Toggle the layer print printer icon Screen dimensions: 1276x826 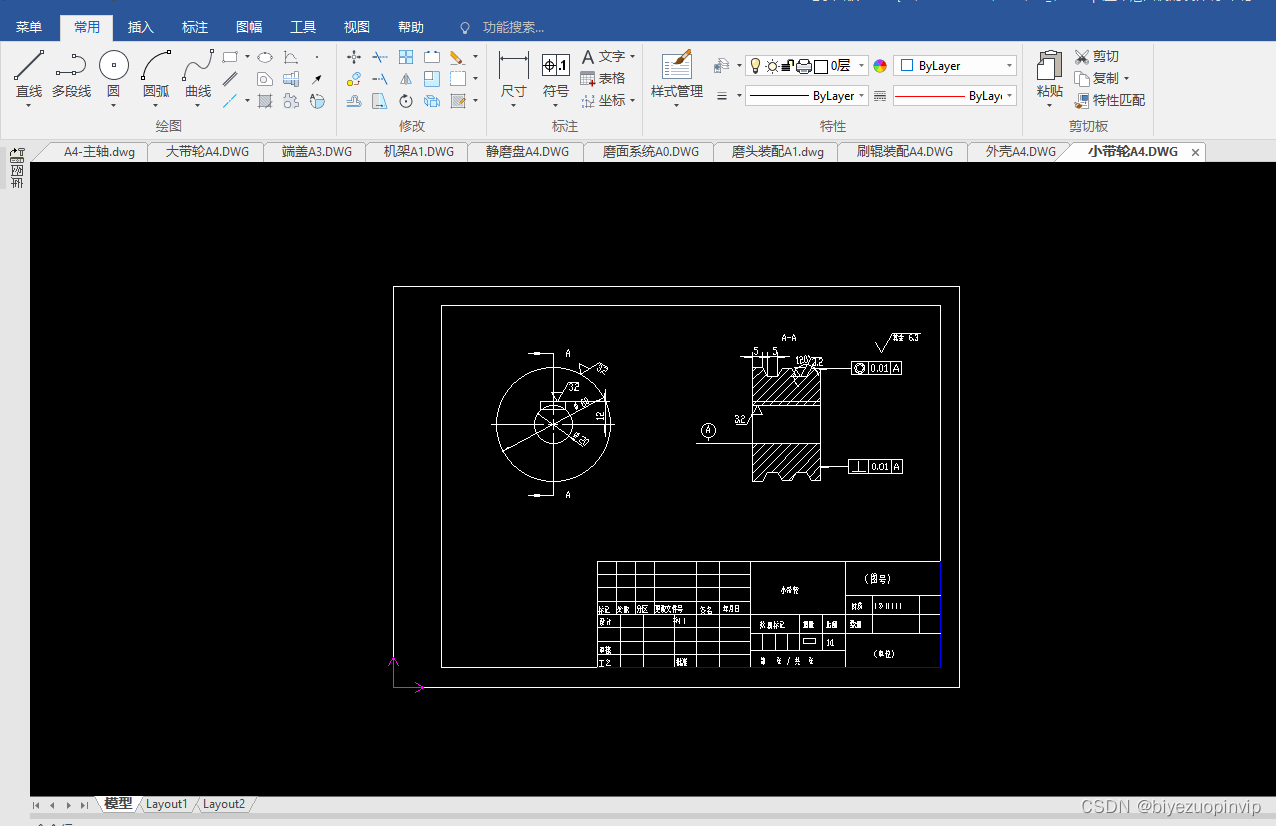coord(803,66)
